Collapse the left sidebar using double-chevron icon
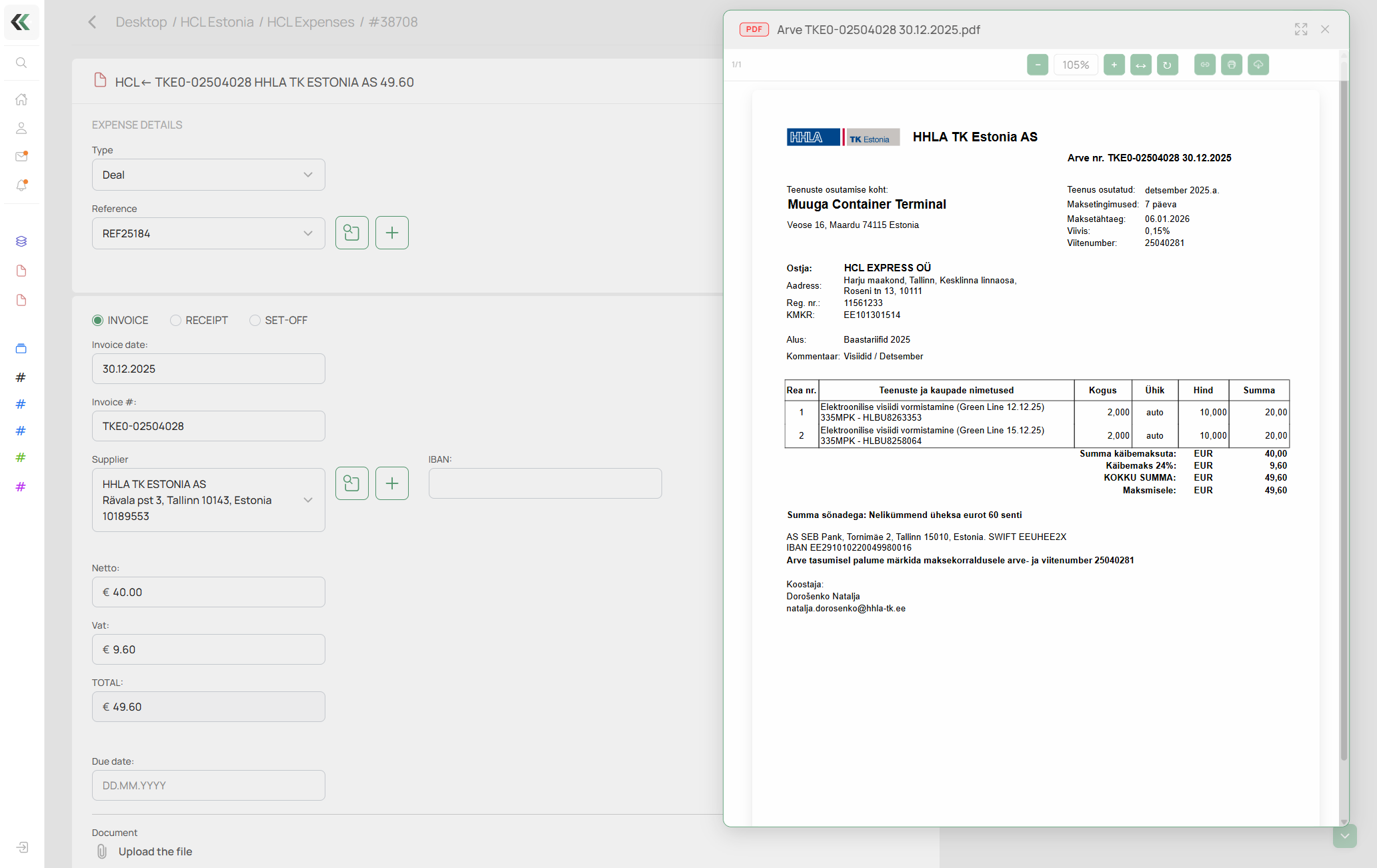This screenshot has height=868, width=1377. point(21,22)
